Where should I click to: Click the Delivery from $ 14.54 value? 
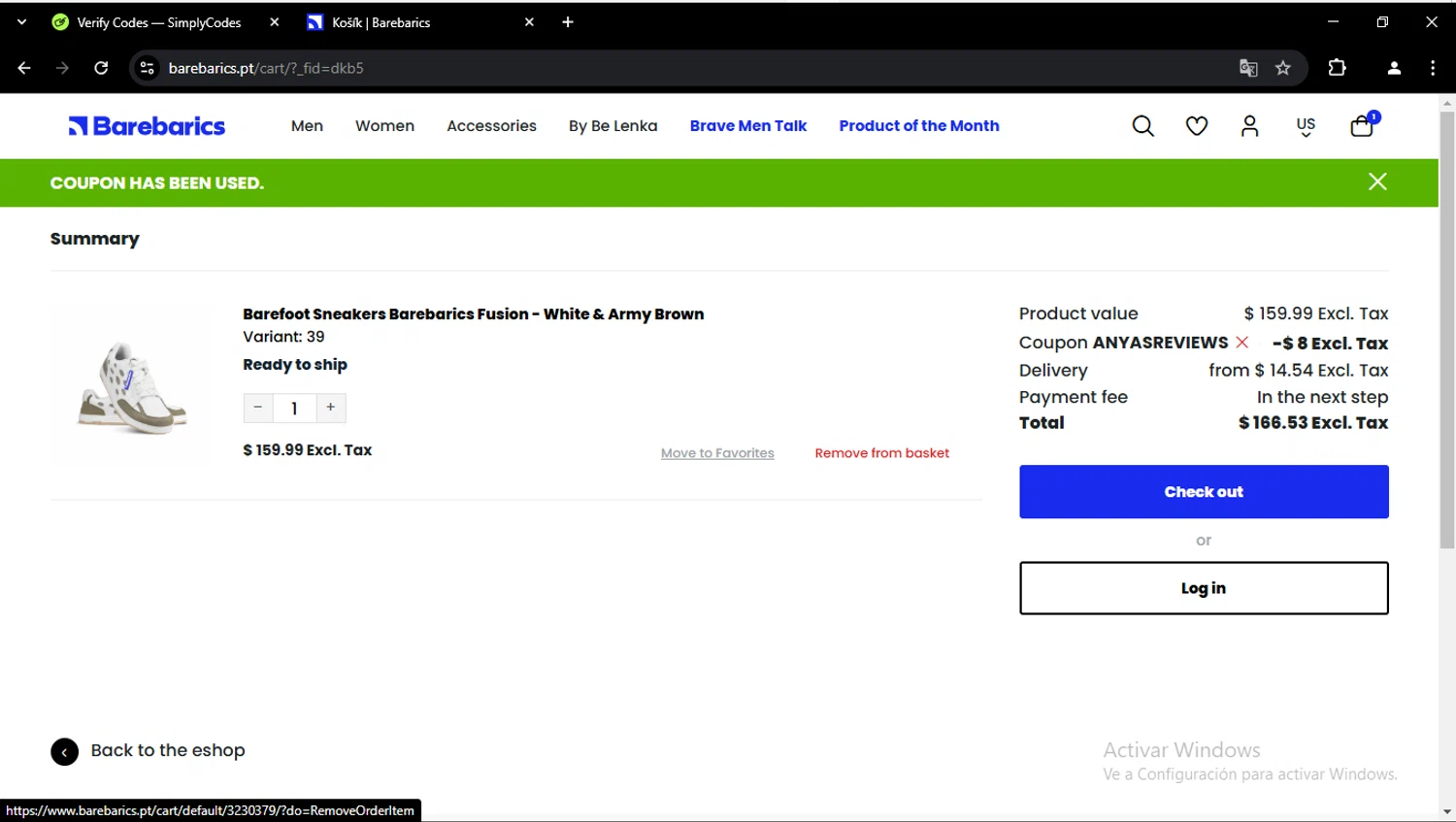coord(1298,371)
